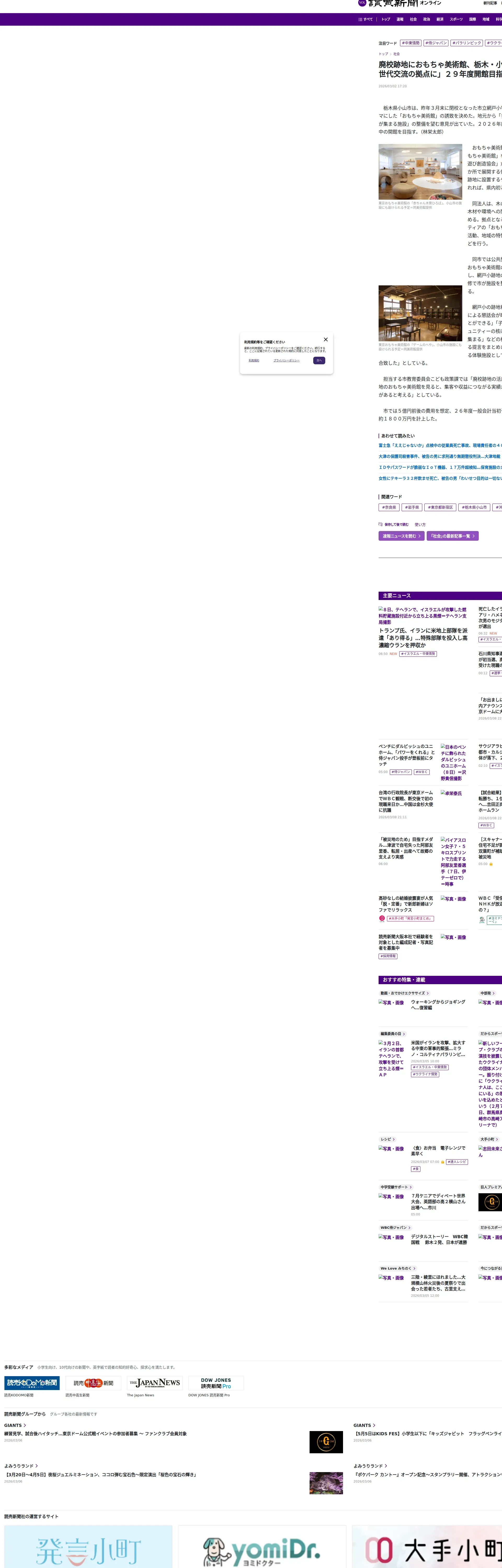Expand the 動画・おでかけエクササイズ section chevron
This screenshot has height=1568, width=502.
(x=428, y=993)
